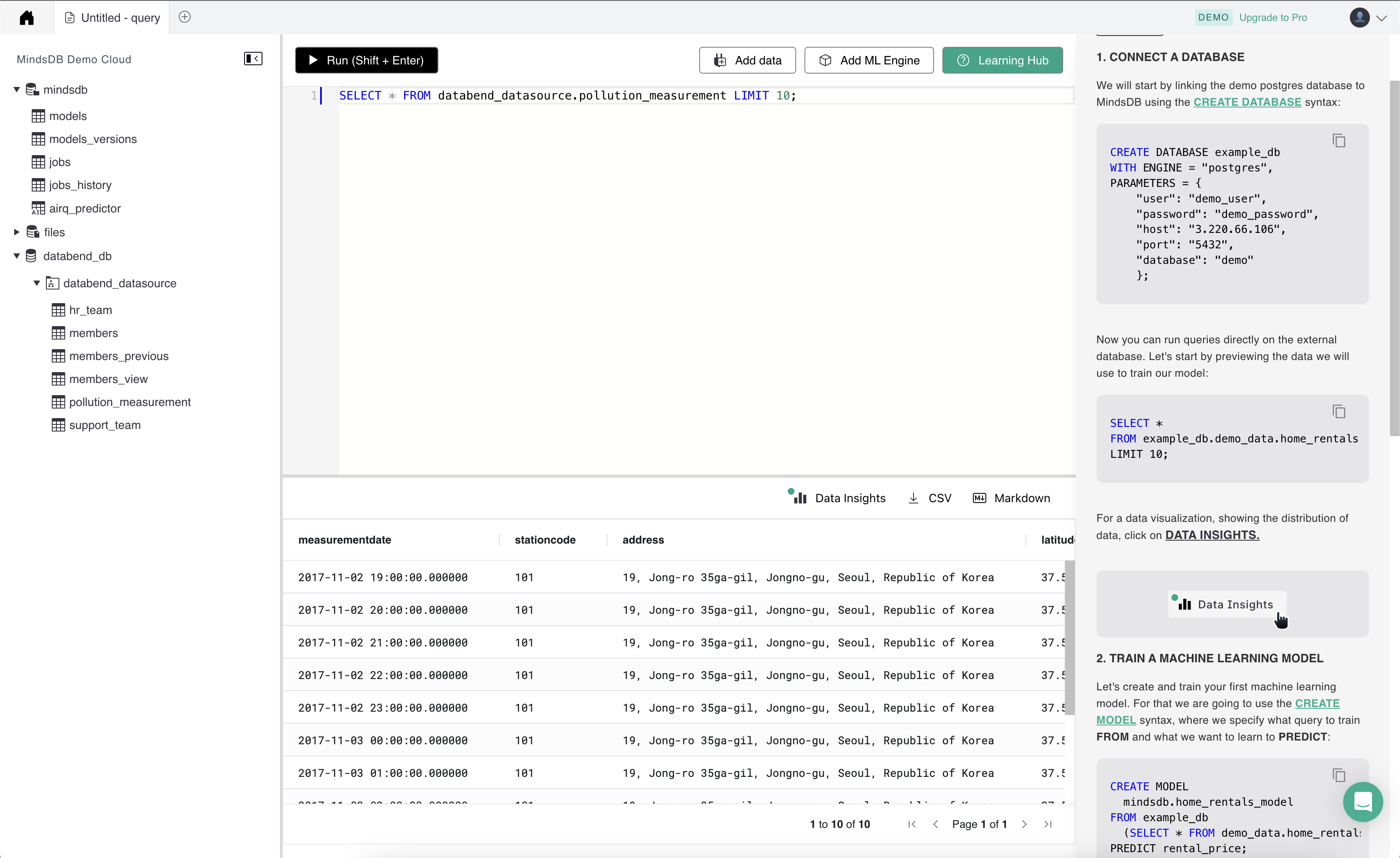Click the copy icon for CREATE DATABASE snippet
The width and height of the screenshot is (1400, 858).
coord(1339,140)
